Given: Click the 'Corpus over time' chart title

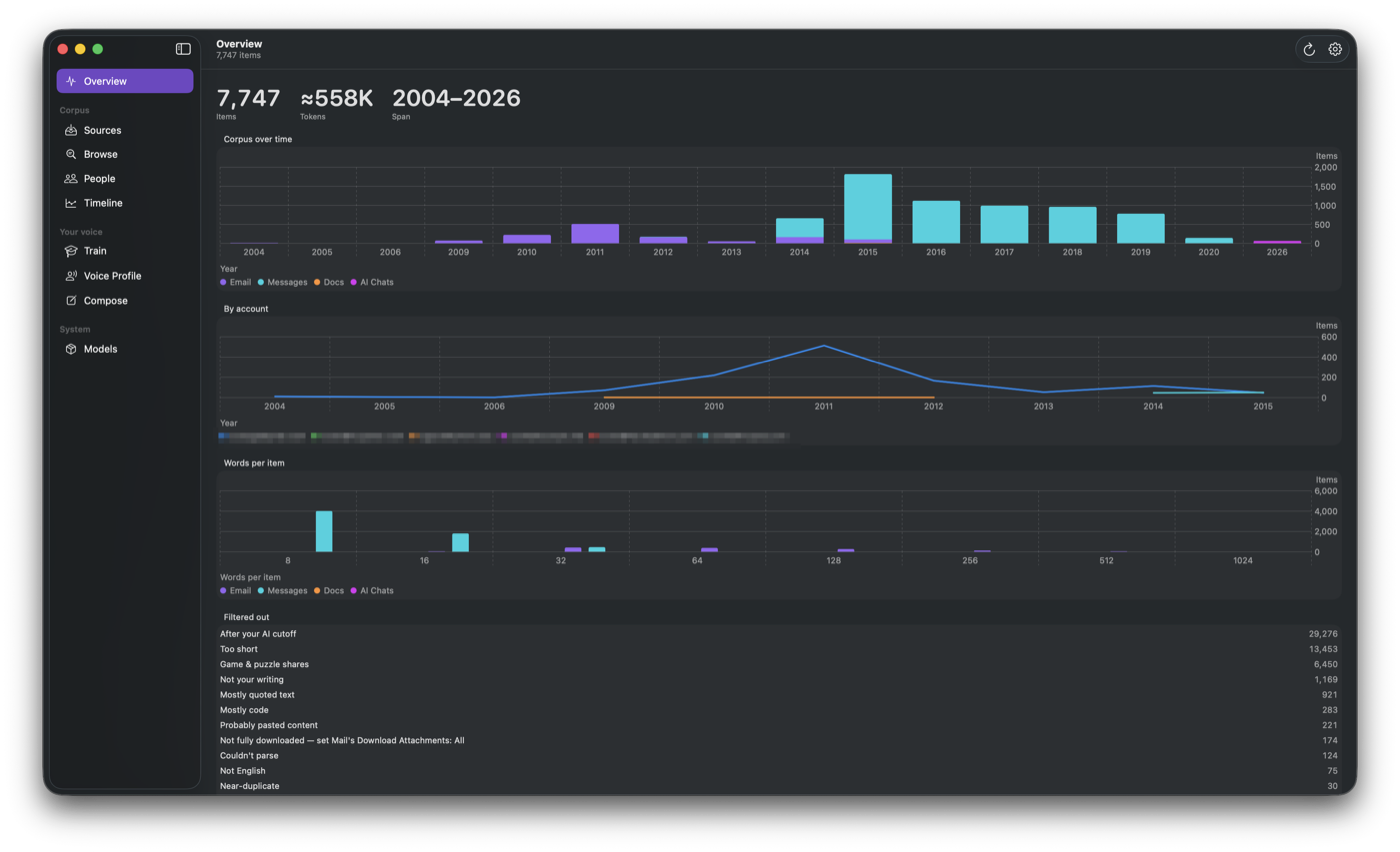Looking at the screenshot, I should click(x=258, y=139).
